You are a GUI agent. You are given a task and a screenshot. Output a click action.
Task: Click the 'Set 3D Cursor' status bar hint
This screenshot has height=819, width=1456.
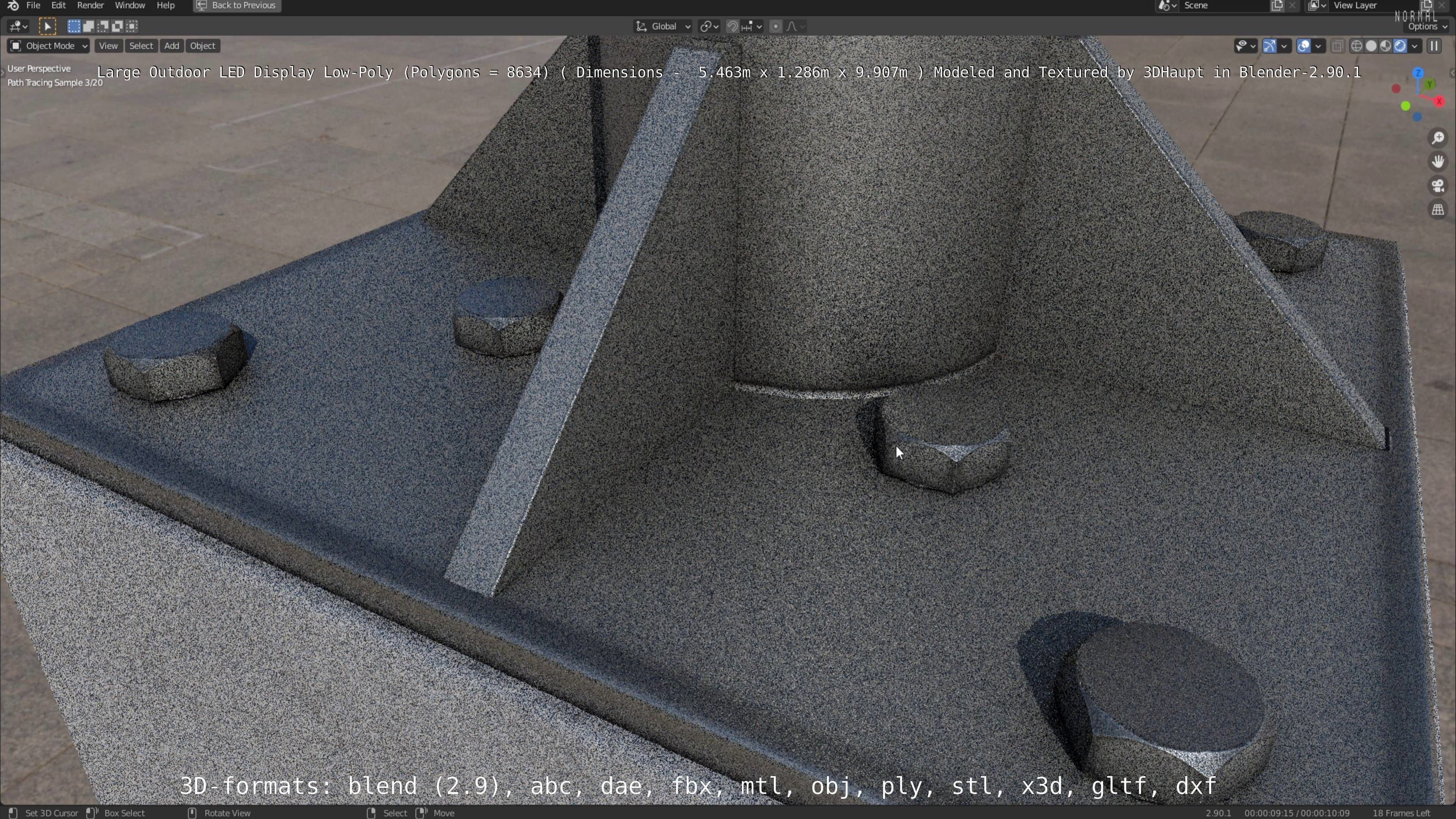(52, 813)
